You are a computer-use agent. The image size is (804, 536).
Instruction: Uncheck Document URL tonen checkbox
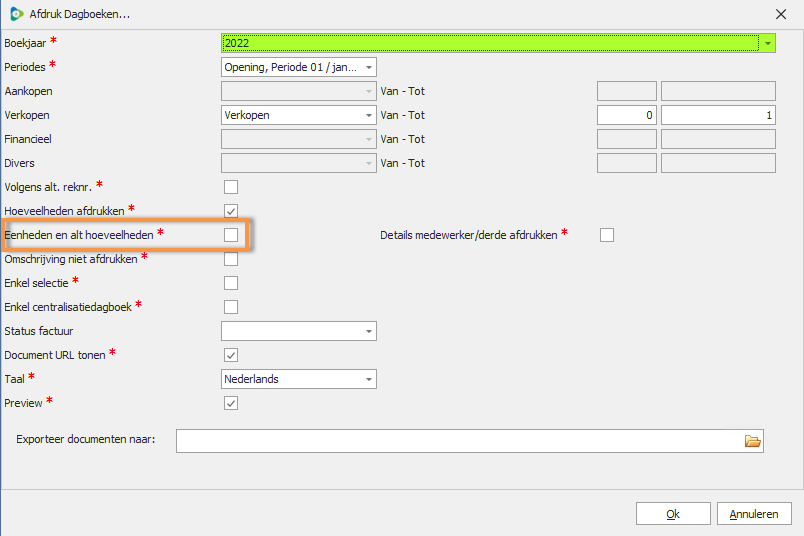[x=231, y=355]
